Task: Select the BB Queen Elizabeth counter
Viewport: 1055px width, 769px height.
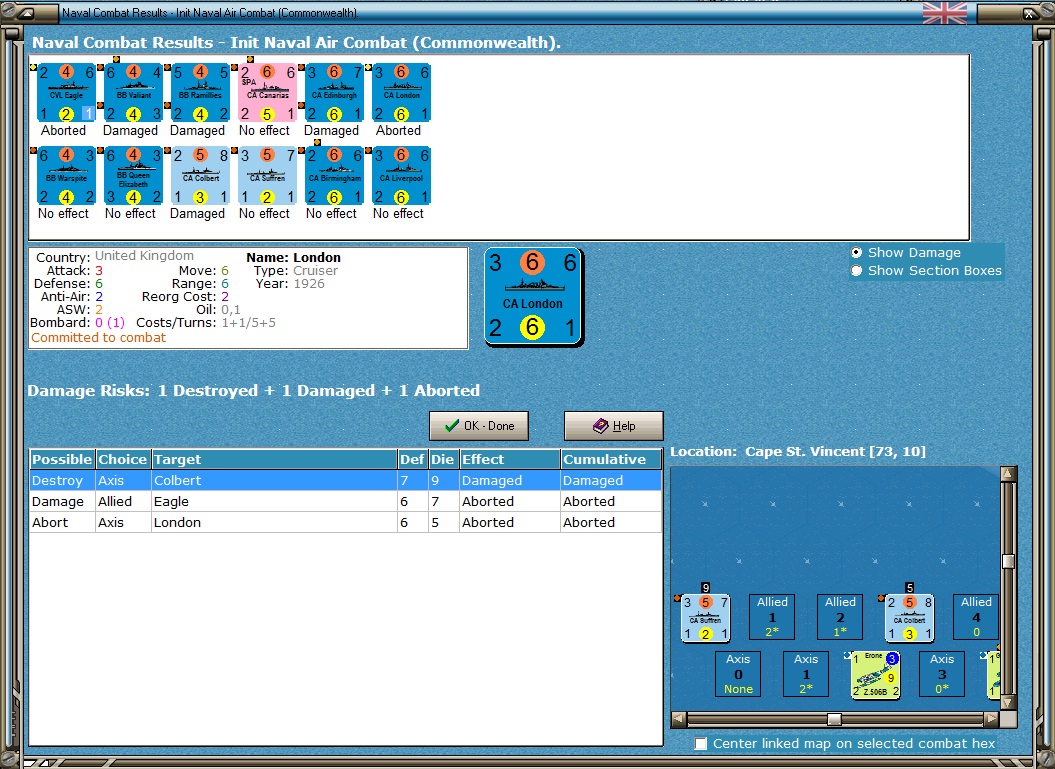Action: pos(133,176)
